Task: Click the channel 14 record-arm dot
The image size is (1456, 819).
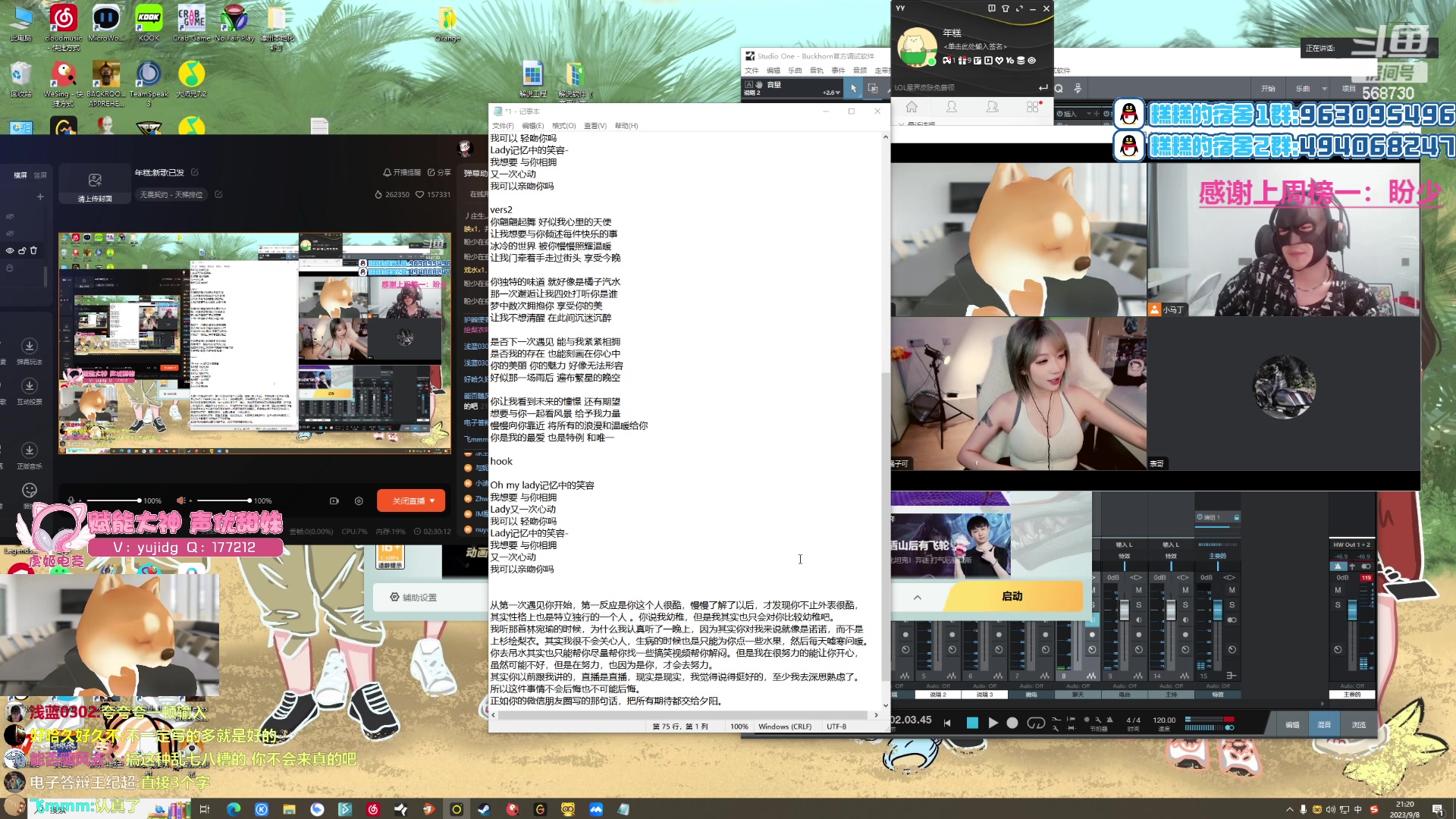Action: click(1185, 635)
